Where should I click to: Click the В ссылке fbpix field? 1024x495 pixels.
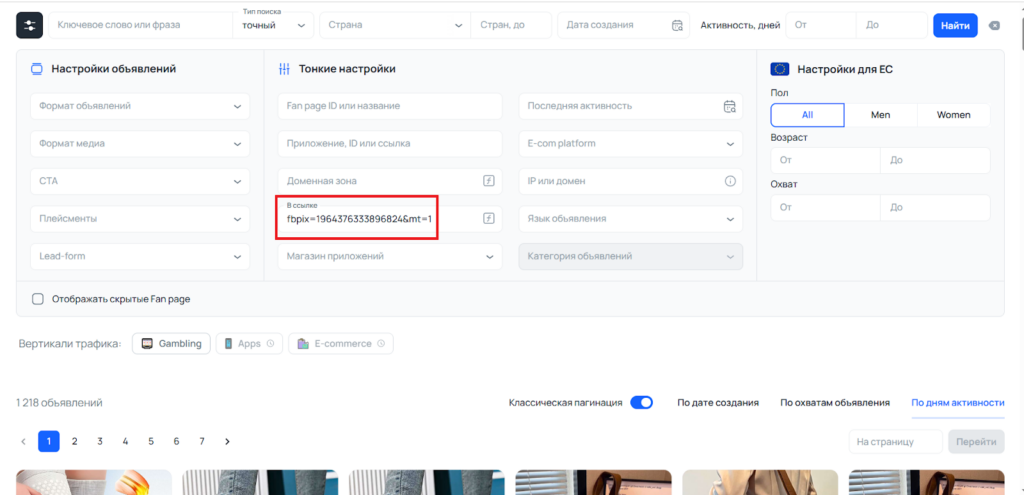click(x=390, y=219)
